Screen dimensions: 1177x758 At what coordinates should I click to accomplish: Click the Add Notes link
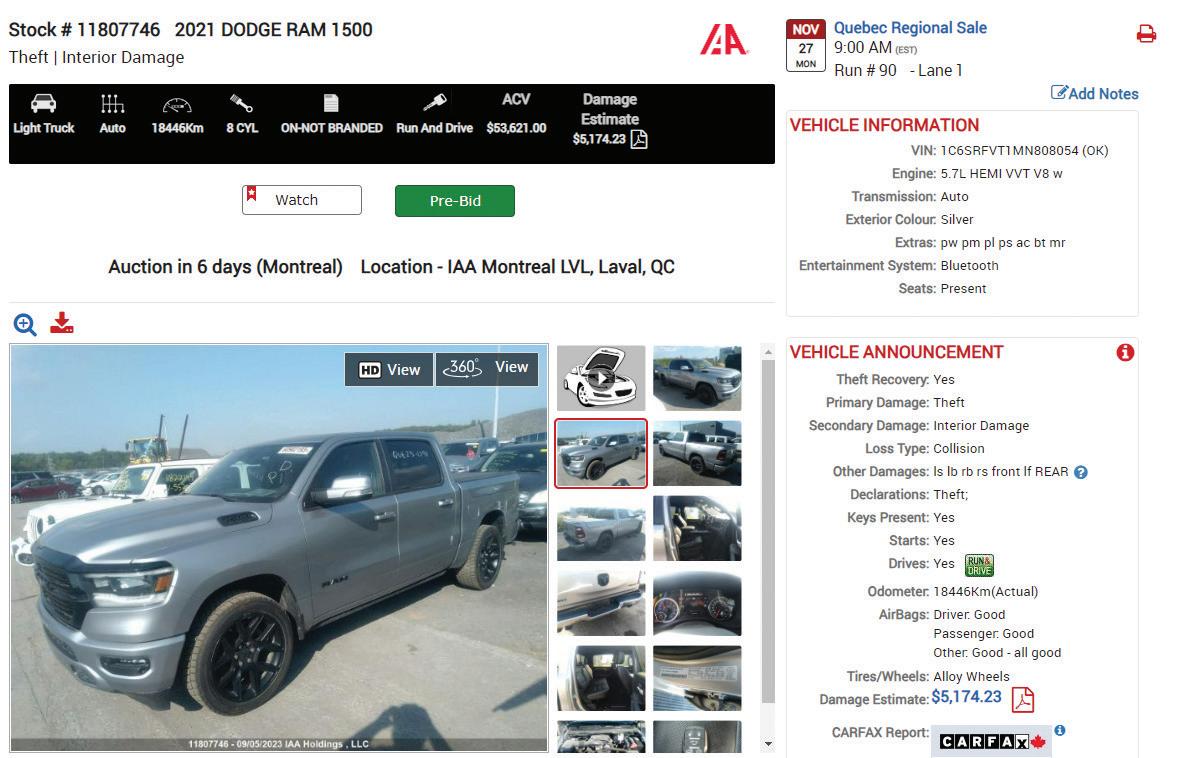point(1094,93)
